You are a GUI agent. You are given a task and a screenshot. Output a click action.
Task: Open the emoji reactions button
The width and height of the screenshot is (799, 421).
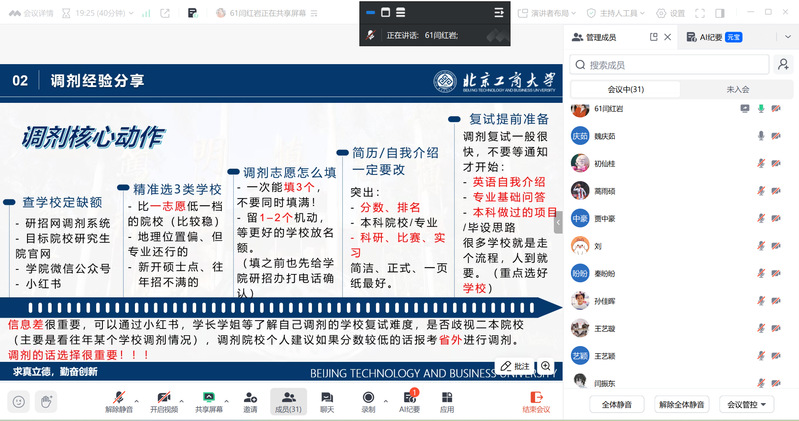pyautogui.click(x=18, y=401)
